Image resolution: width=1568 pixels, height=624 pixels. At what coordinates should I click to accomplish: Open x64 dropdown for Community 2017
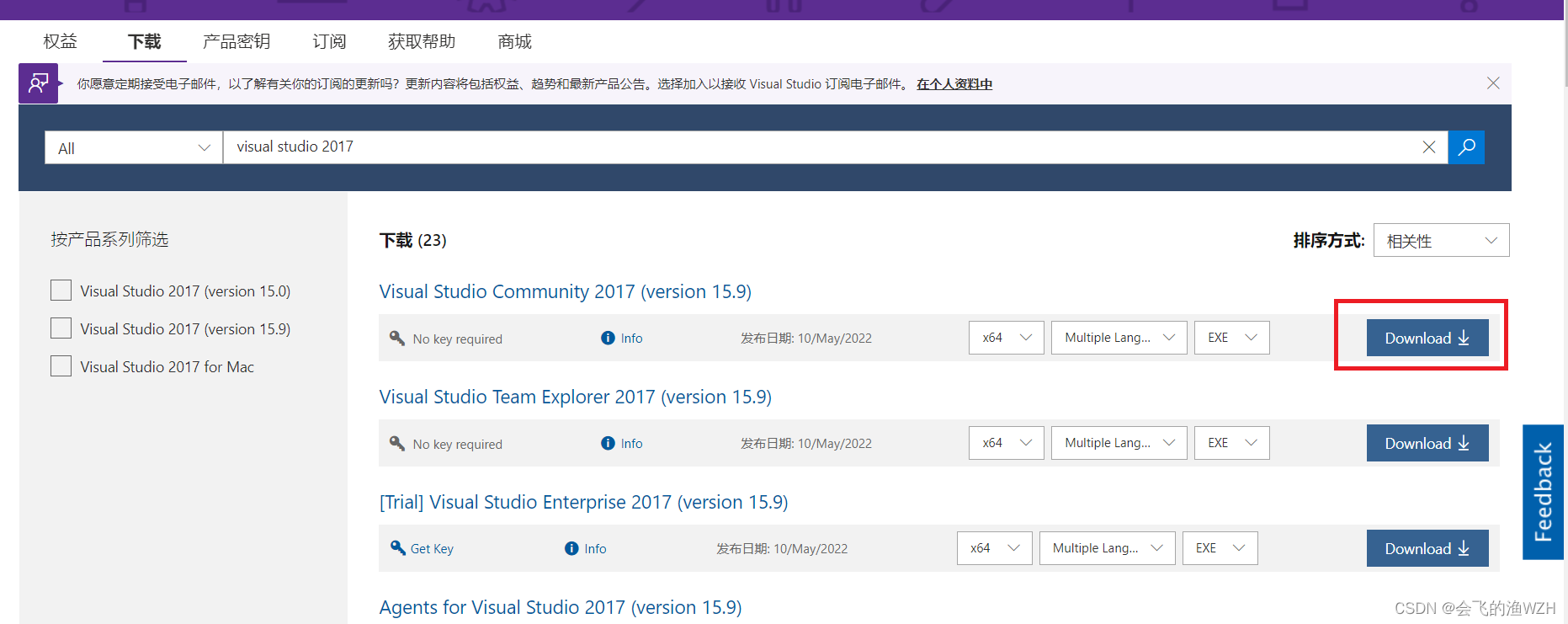(x=1006, y=338)
